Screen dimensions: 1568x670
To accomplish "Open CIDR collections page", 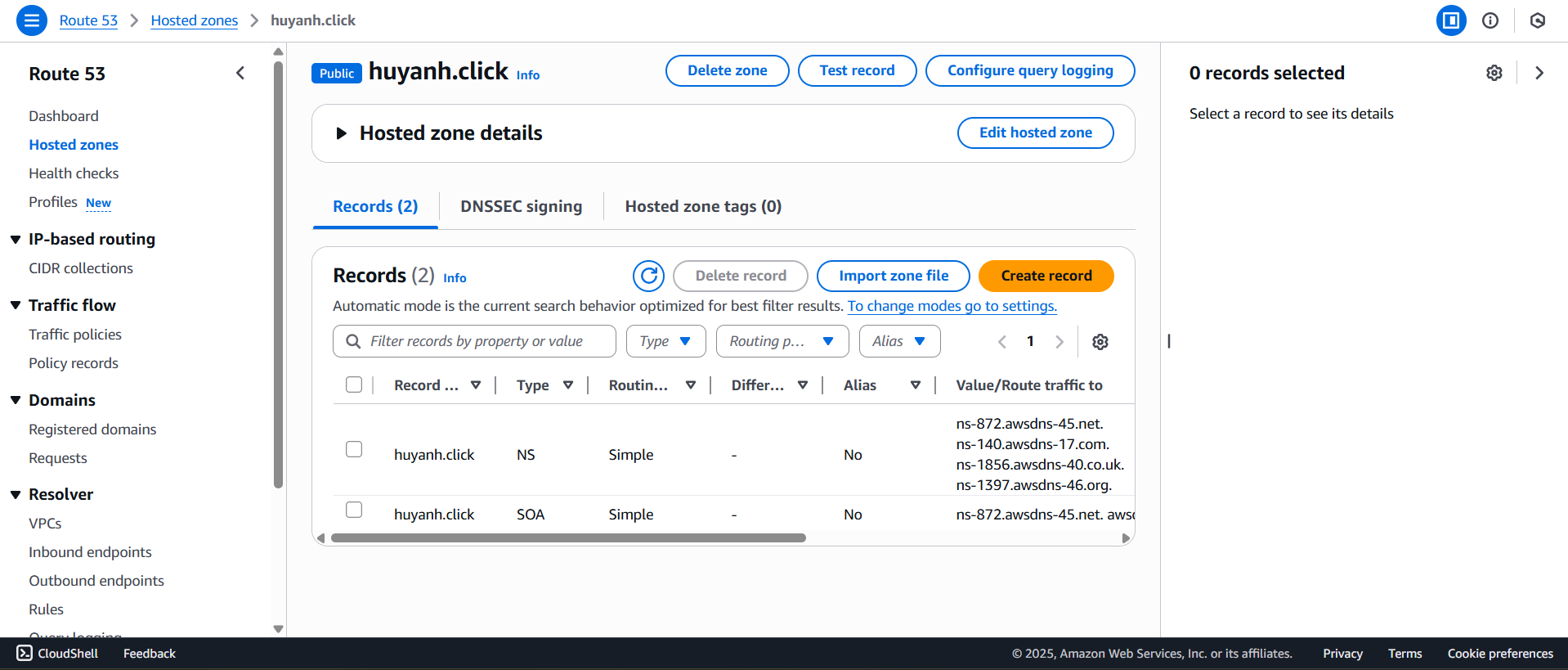I will click(x=81, y=268).
